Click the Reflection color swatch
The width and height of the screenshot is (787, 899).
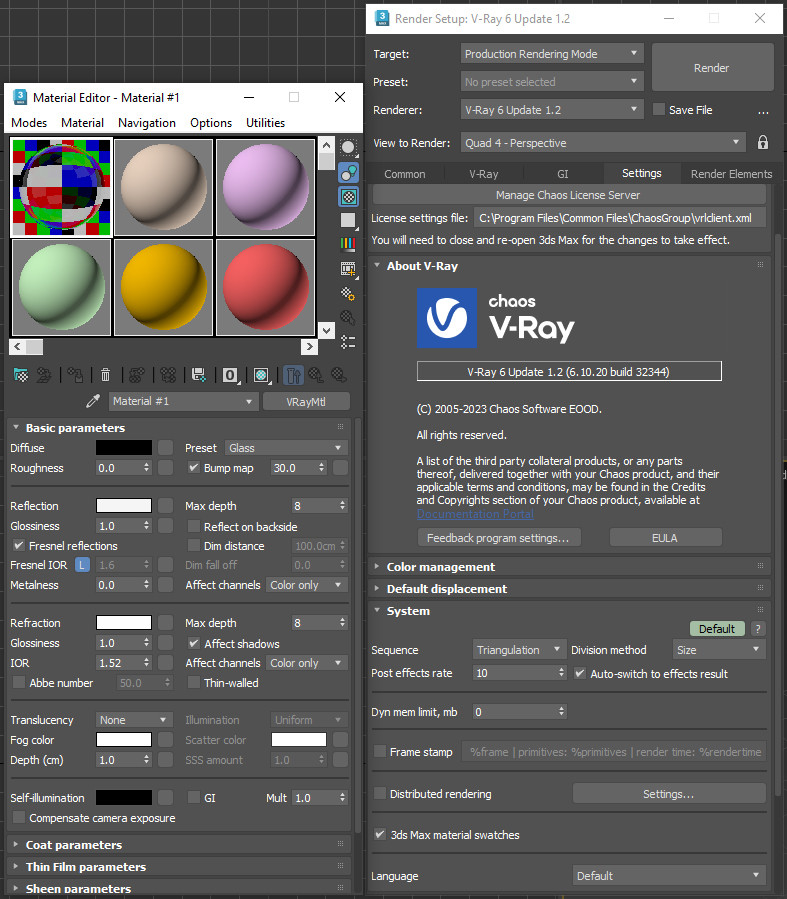(x=124, y=505)
